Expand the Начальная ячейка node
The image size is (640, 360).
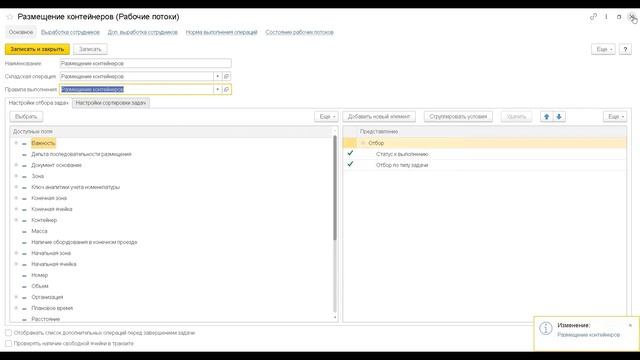pos(16,264)
